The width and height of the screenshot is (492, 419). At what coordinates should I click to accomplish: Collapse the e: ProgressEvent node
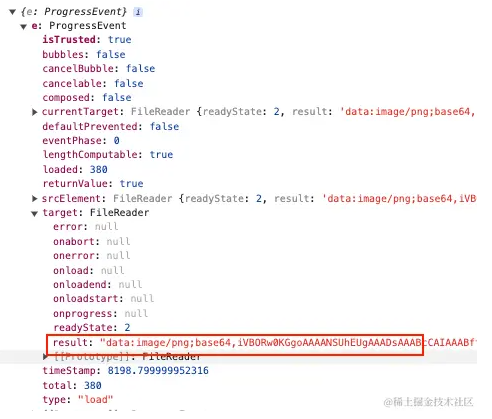(x=23, y=27)
